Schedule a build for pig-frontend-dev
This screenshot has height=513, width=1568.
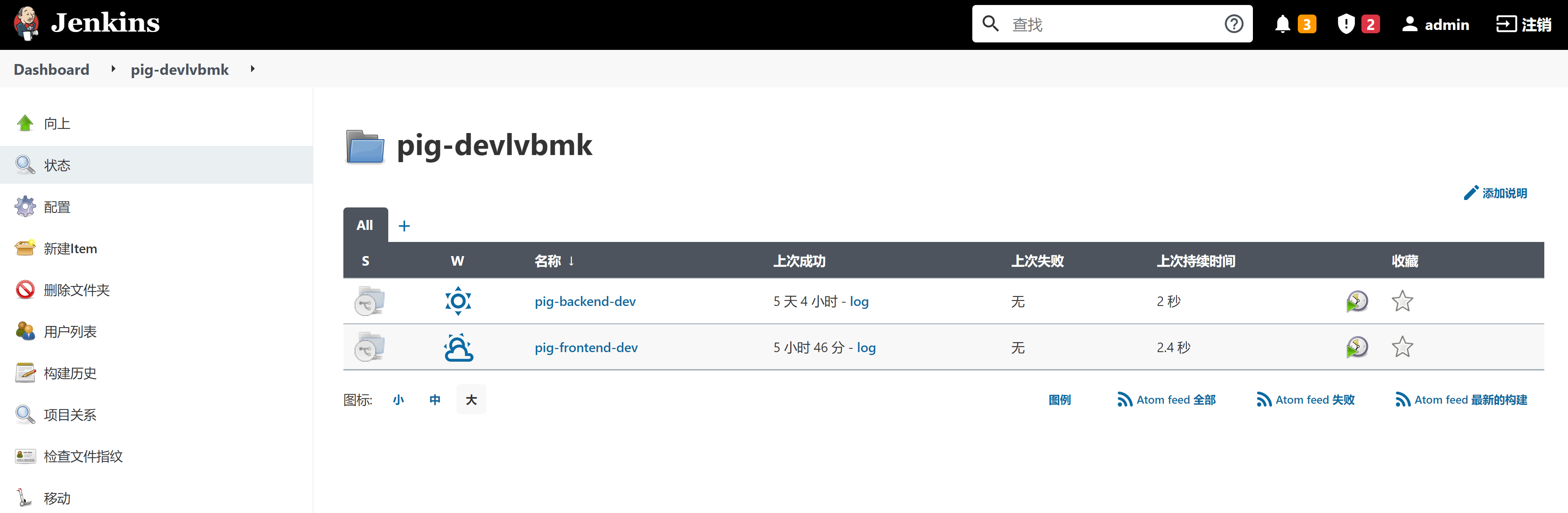[1356, 348]
